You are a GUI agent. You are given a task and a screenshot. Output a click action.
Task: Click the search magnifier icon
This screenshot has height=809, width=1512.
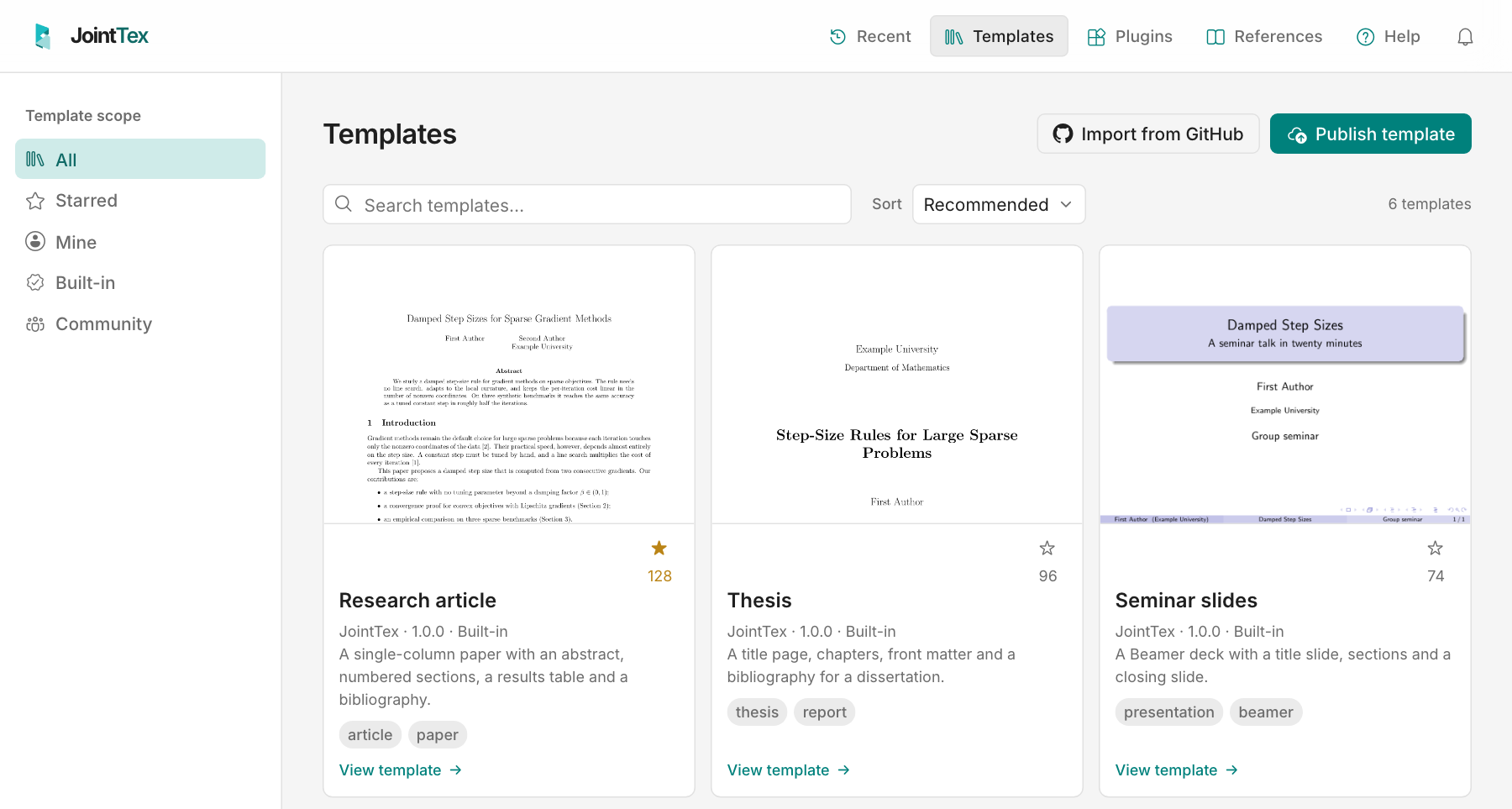[344, 204]
